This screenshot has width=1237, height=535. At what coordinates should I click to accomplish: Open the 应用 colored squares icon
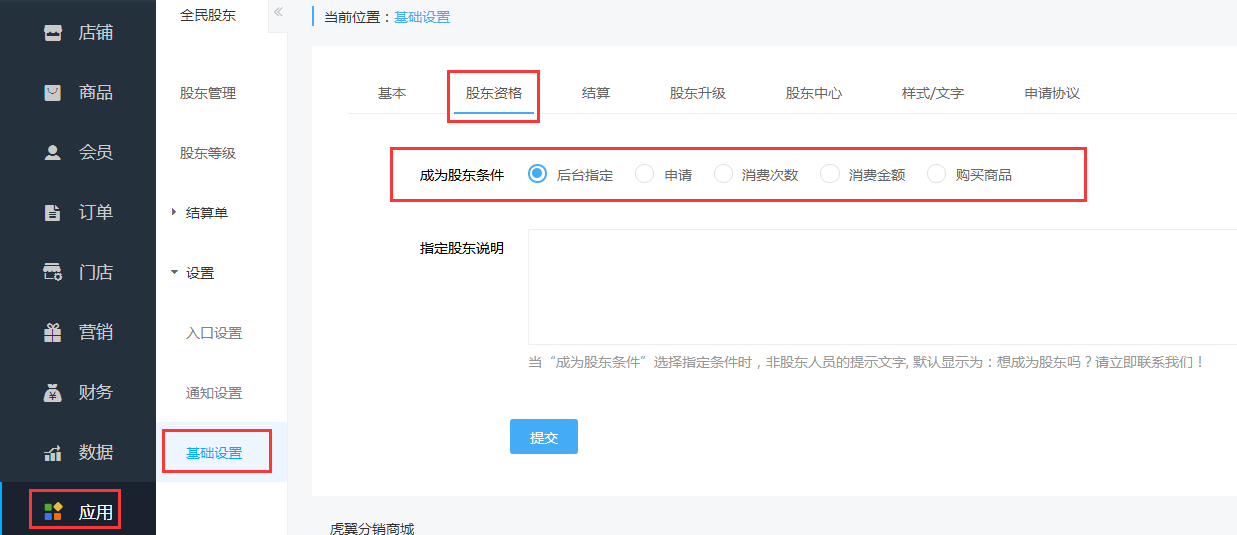tap(53, 513)
